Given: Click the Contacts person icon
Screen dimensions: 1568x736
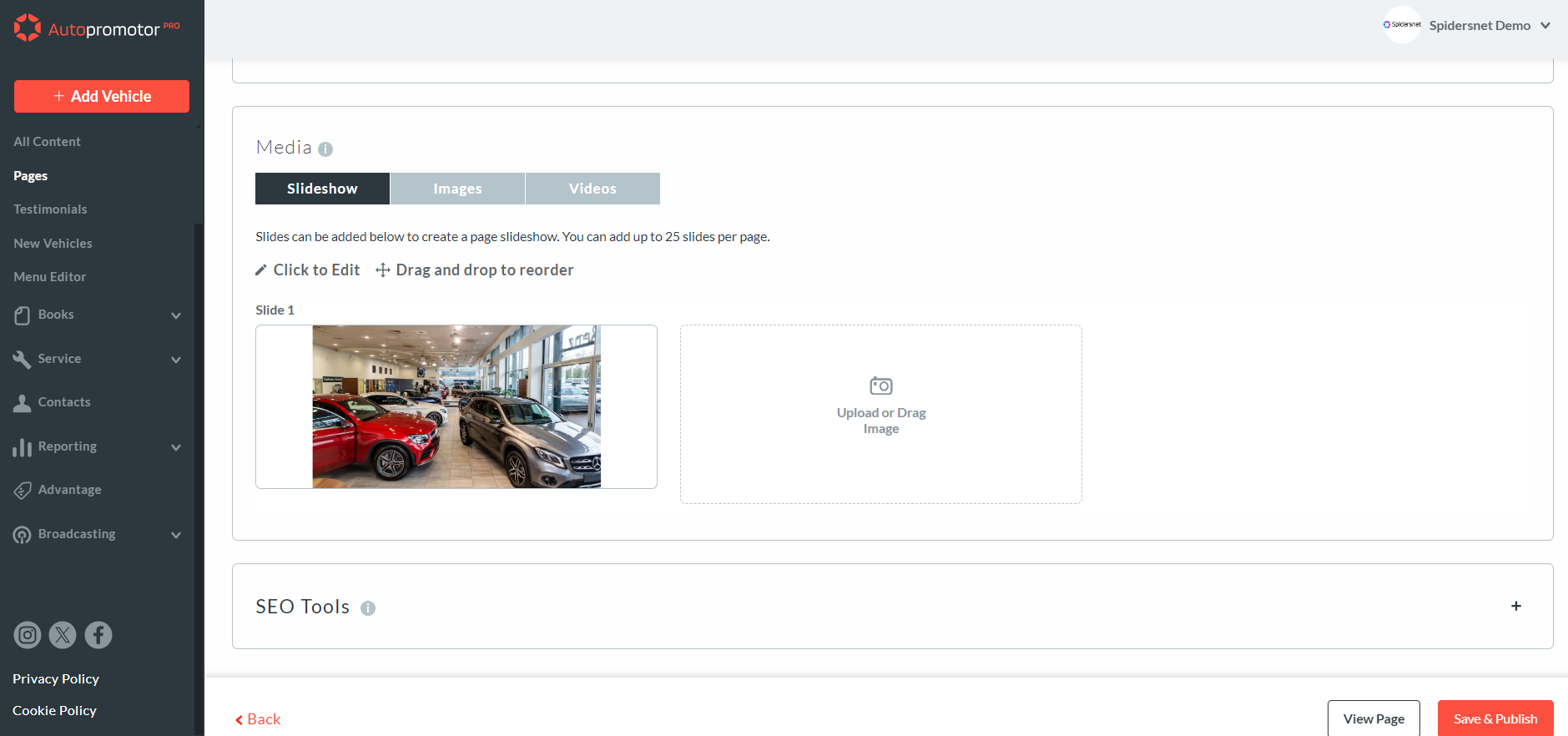Looking at the screenshot, I should coord(23,403).
